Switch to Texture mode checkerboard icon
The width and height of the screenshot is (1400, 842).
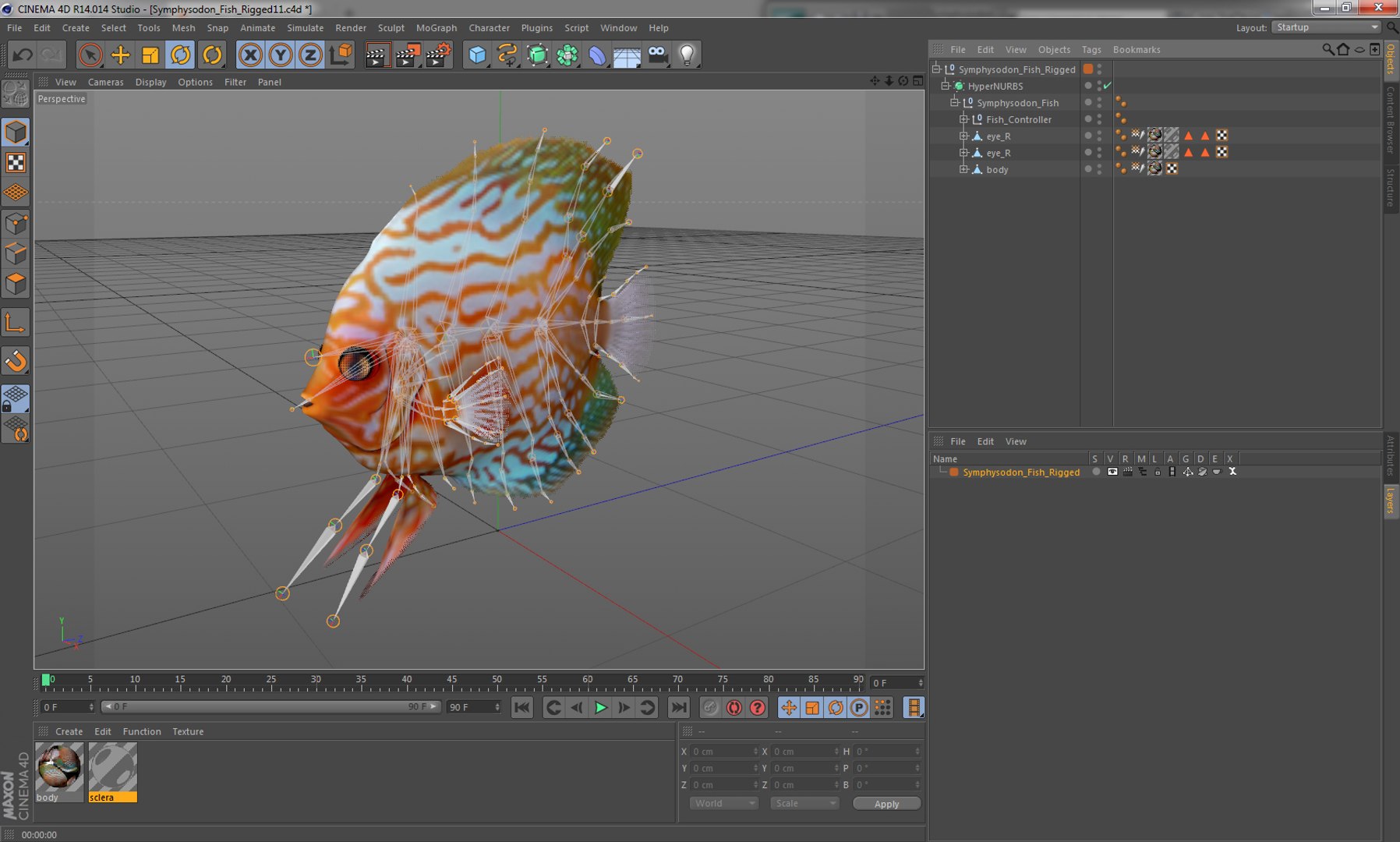pos(16,162)
